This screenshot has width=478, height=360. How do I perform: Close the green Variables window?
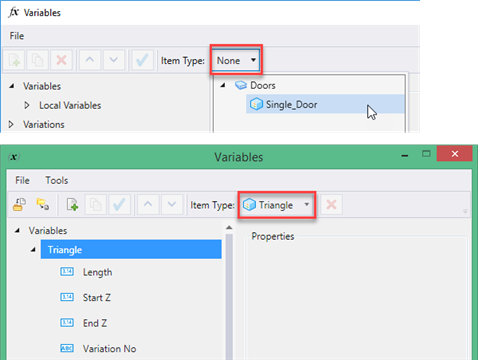(x=455, y=154)
